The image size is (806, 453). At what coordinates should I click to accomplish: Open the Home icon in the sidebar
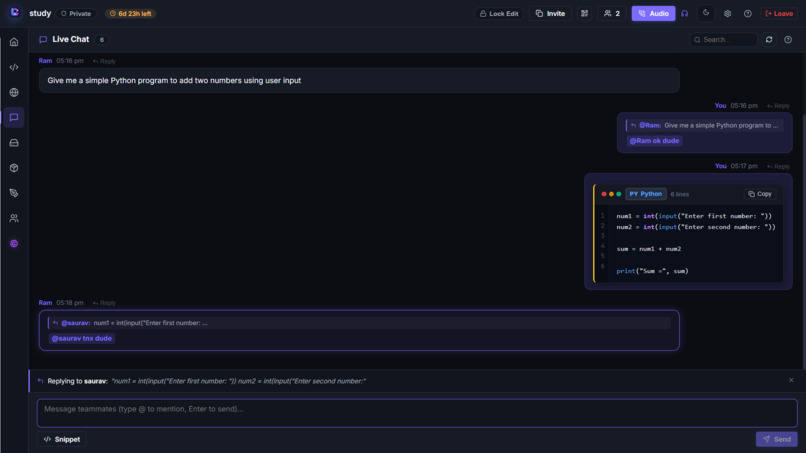tap(14, 42)
